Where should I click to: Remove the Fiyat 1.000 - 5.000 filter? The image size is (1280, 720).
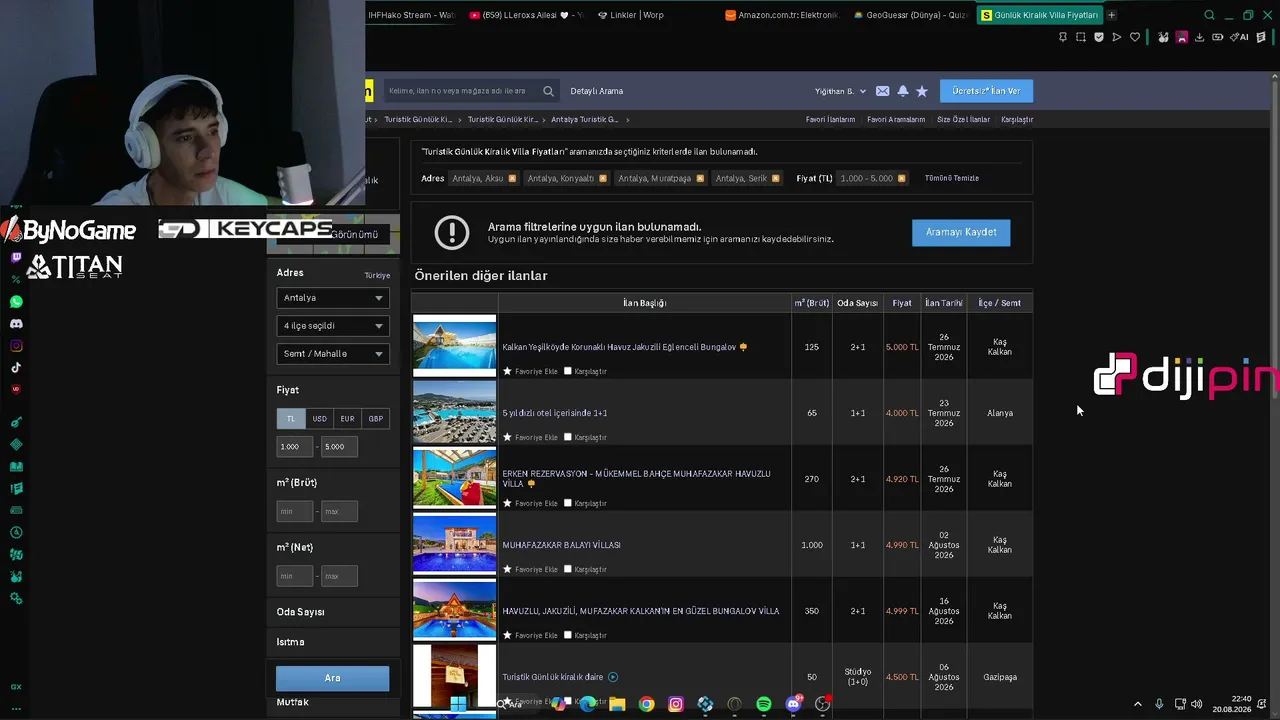coord(901,178)
